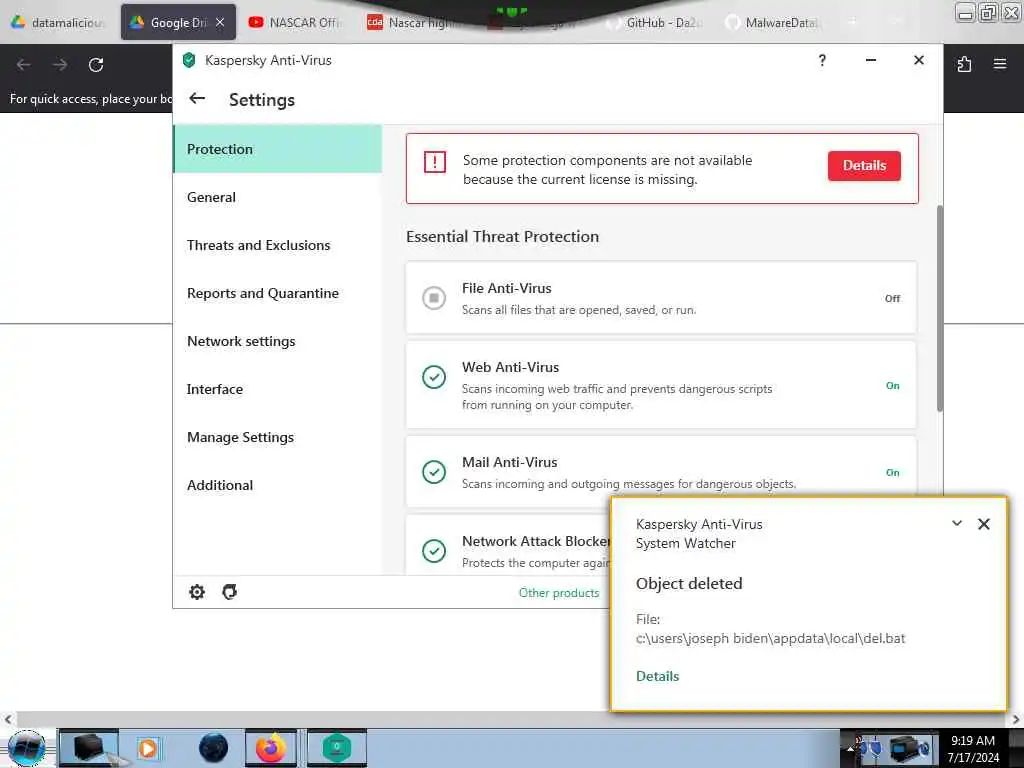
Task: Switch to NASCAR Official YouTube tab
Action: pyautogui.click(x=295, y=22)
